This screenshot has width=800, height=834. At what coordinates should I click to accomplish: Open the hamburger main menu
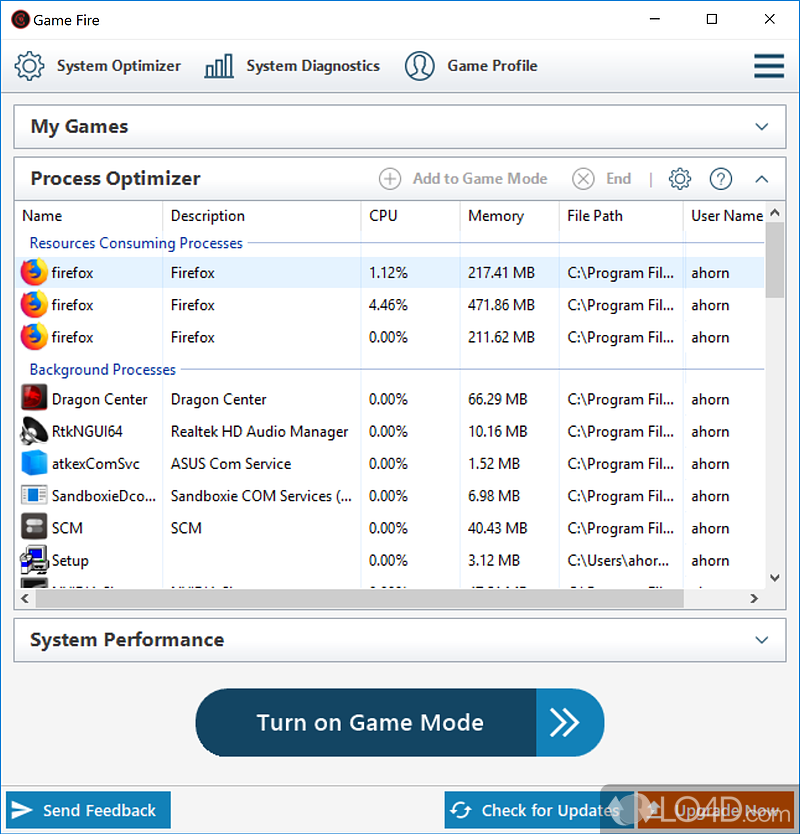769,66
